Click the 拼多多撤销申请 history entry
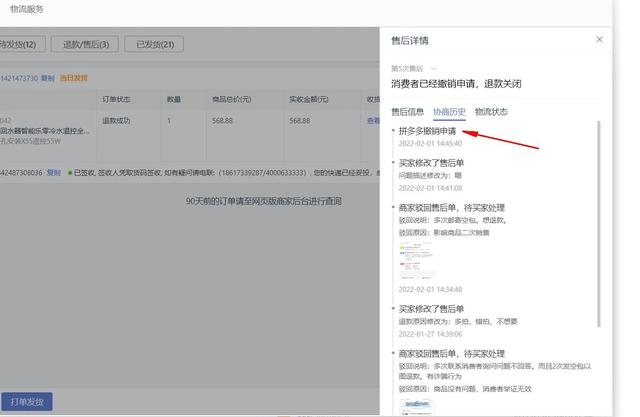This screenshot has height=417, width=640. pyautogui.click(x=427, y=131)
